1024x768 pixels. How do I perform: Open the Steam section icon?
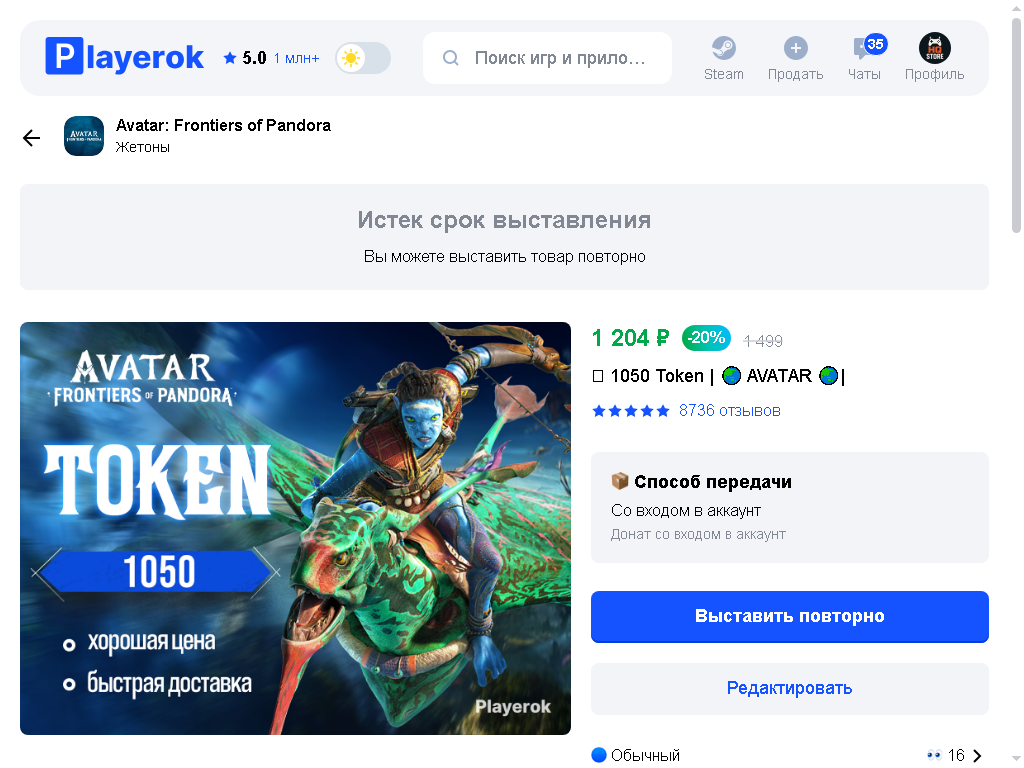(x=723, y=48)
